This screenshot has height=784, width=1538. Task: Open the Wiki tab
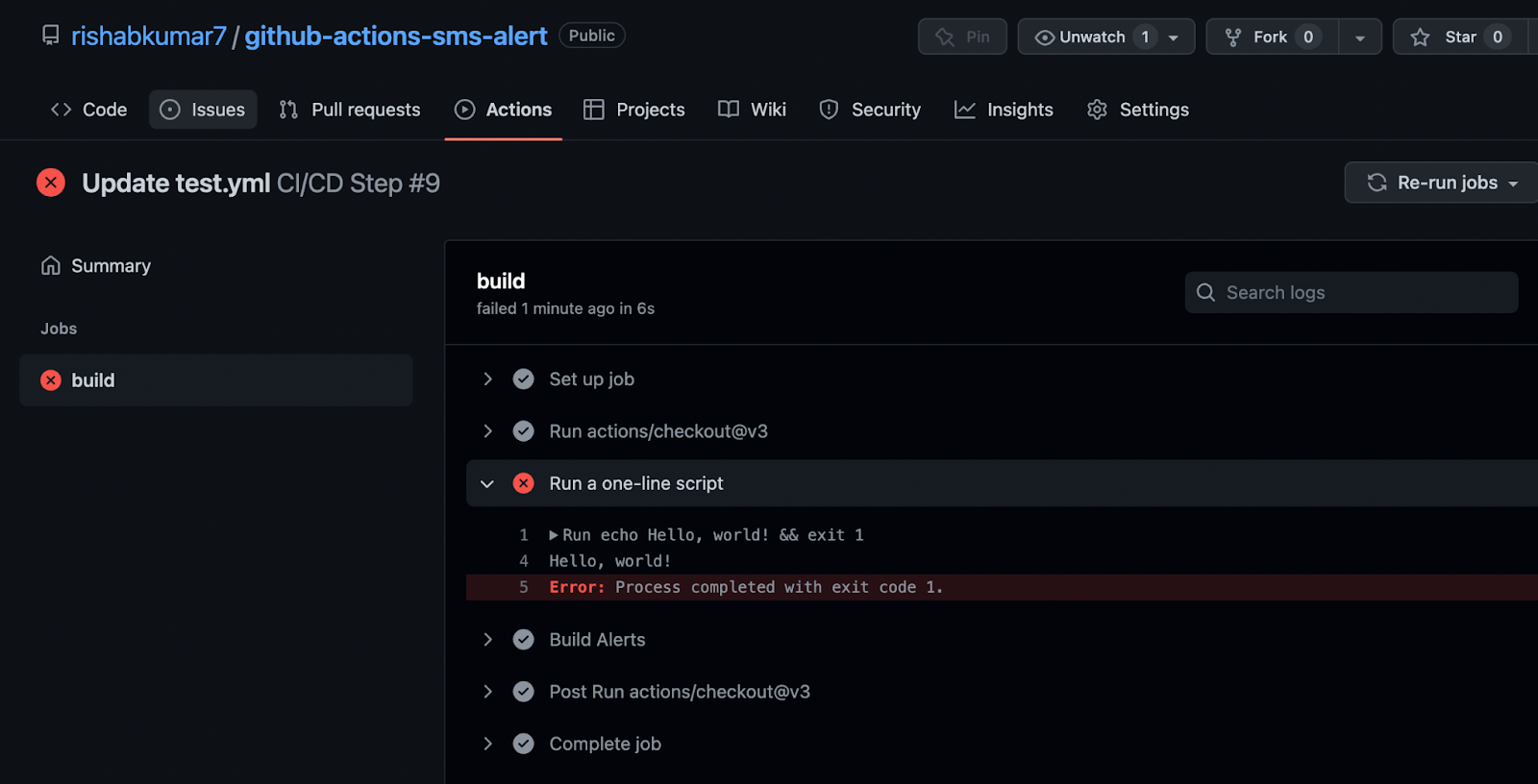753,110
